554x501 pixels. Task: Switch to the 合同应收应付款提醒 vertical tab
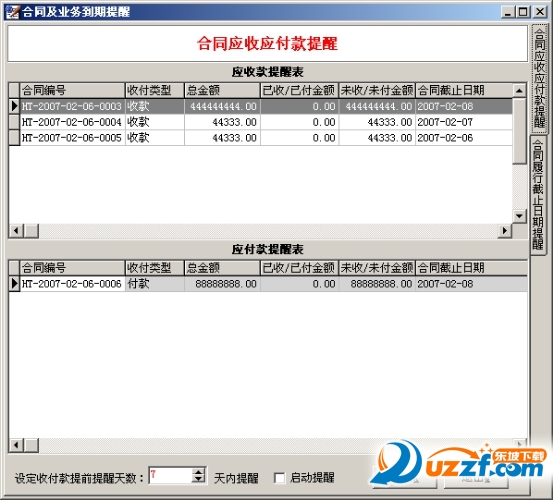click(x=539, y=79)
